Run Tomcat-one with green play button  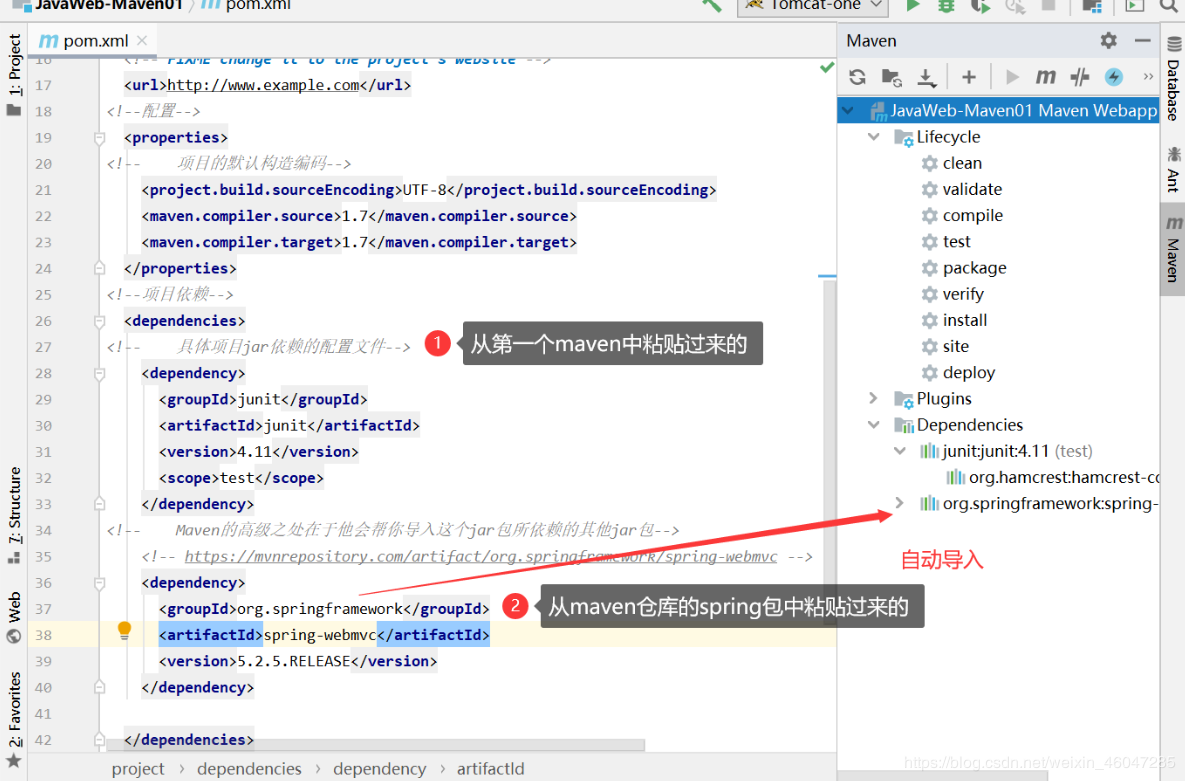click(x=913, y=6)
